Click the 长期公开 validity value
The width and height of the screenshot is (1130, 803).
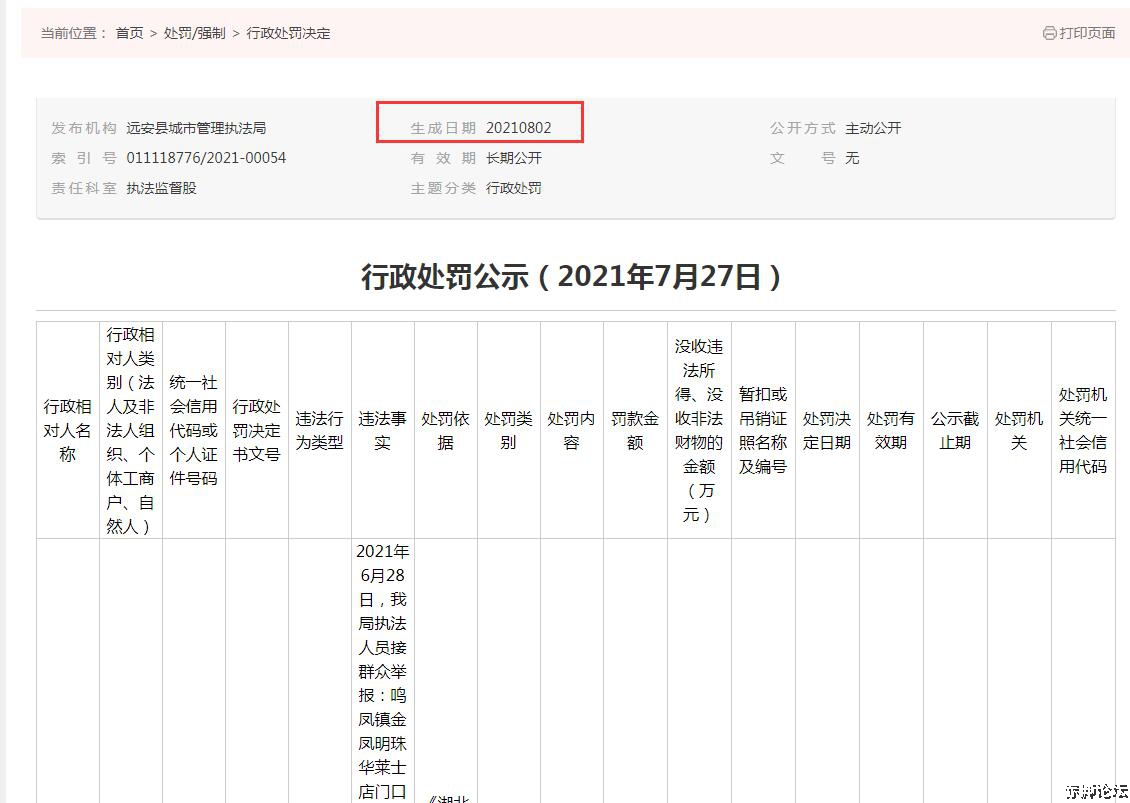click(x=514, y=158)
